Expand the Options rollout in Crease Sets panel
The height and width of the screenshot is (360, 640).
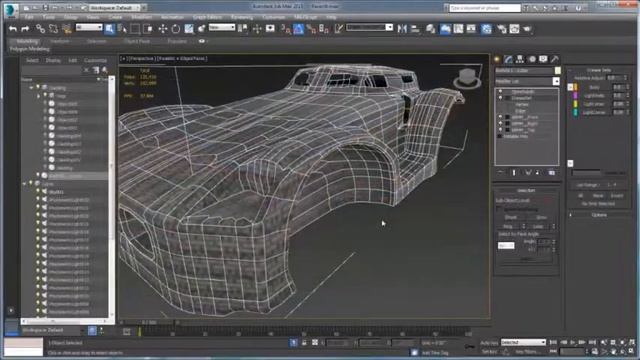pos(599,215)
